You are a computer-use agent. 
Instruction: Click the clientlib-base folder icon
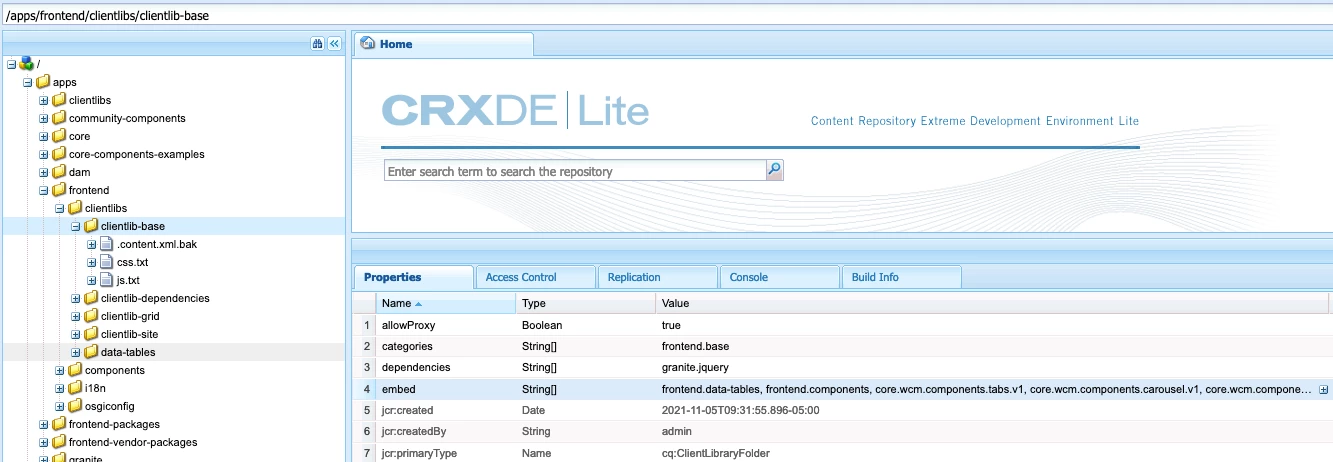91,226
